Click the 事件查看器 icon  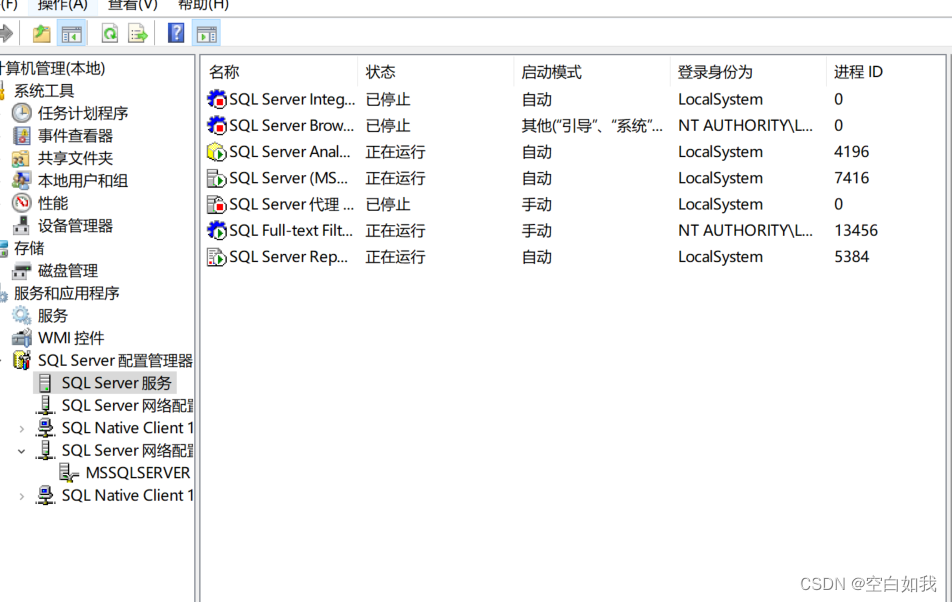click(x=22, y=135)
